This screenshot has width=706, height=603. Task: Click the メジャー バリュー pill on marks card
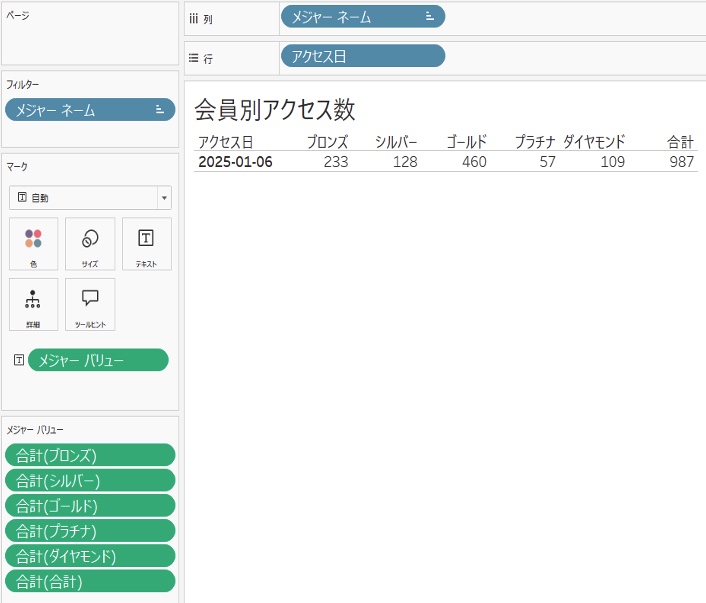coord(98,360)
